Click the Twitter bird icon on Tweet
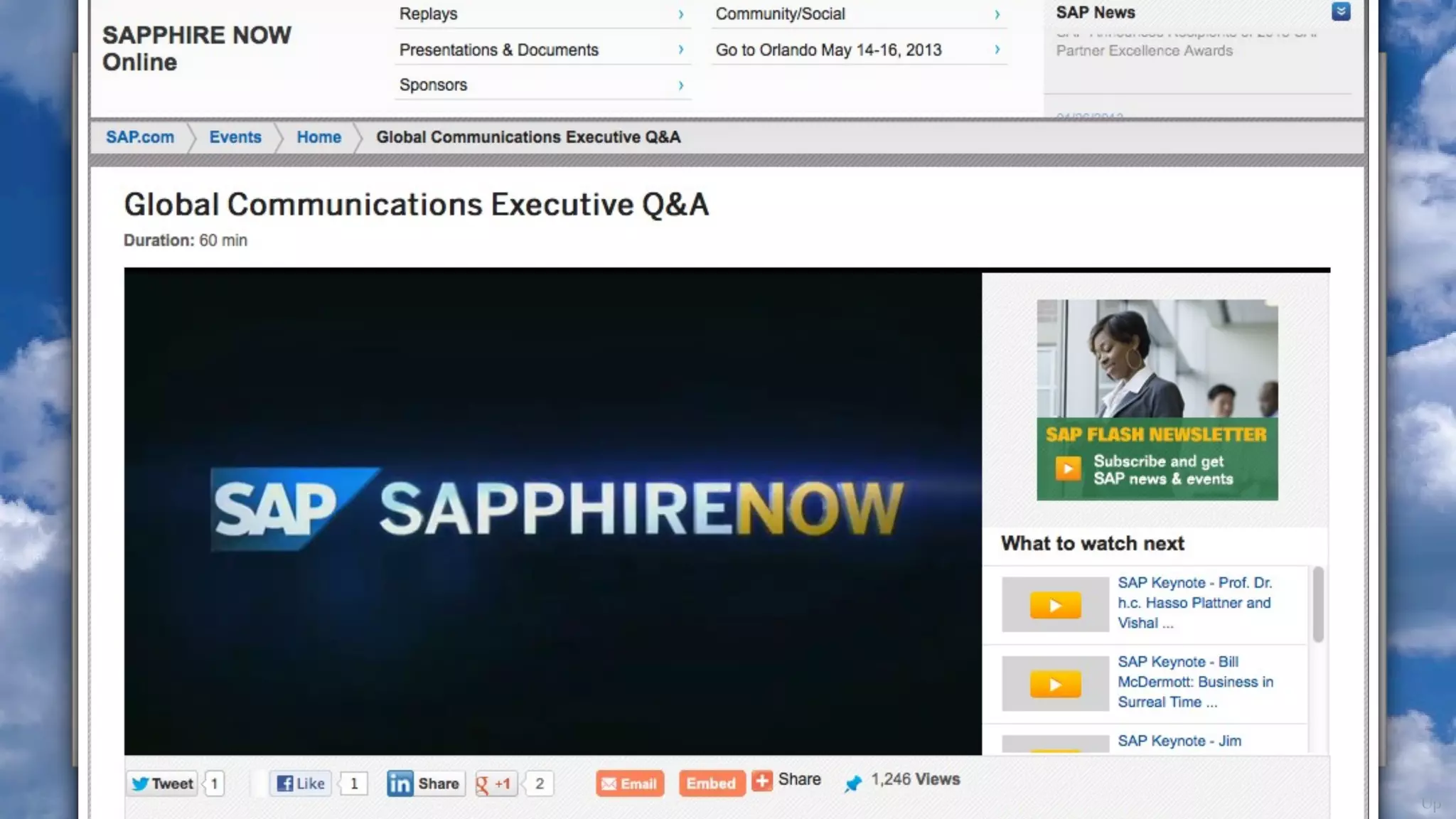 (x=140, y=783)
